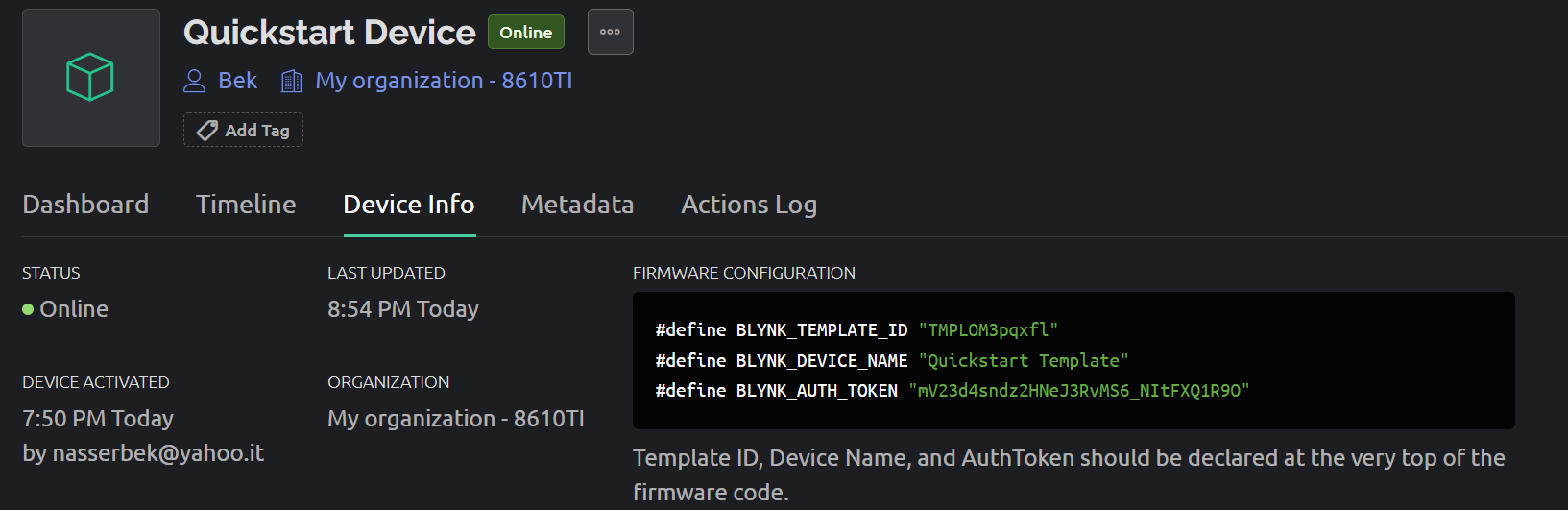This screenshot has width=1568, height=510.
Task: Switch to the Timeline tab
Action: pos(246,205)
